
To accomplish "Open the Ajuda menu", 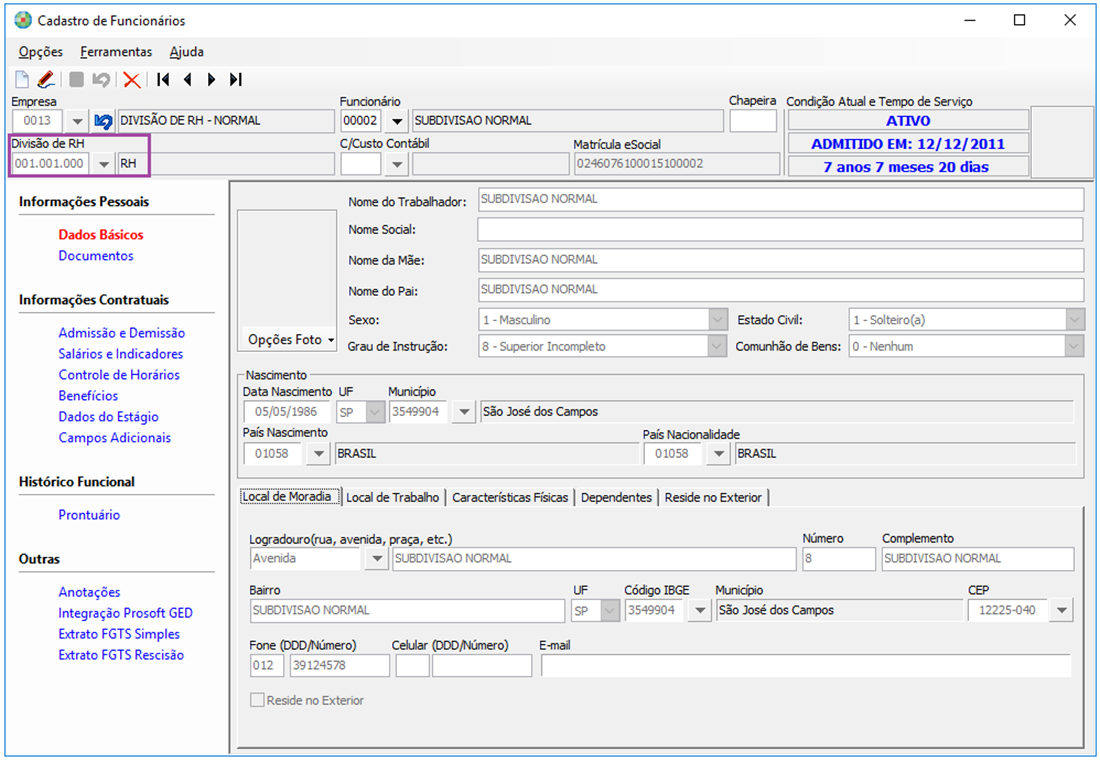I will [187, 52].
